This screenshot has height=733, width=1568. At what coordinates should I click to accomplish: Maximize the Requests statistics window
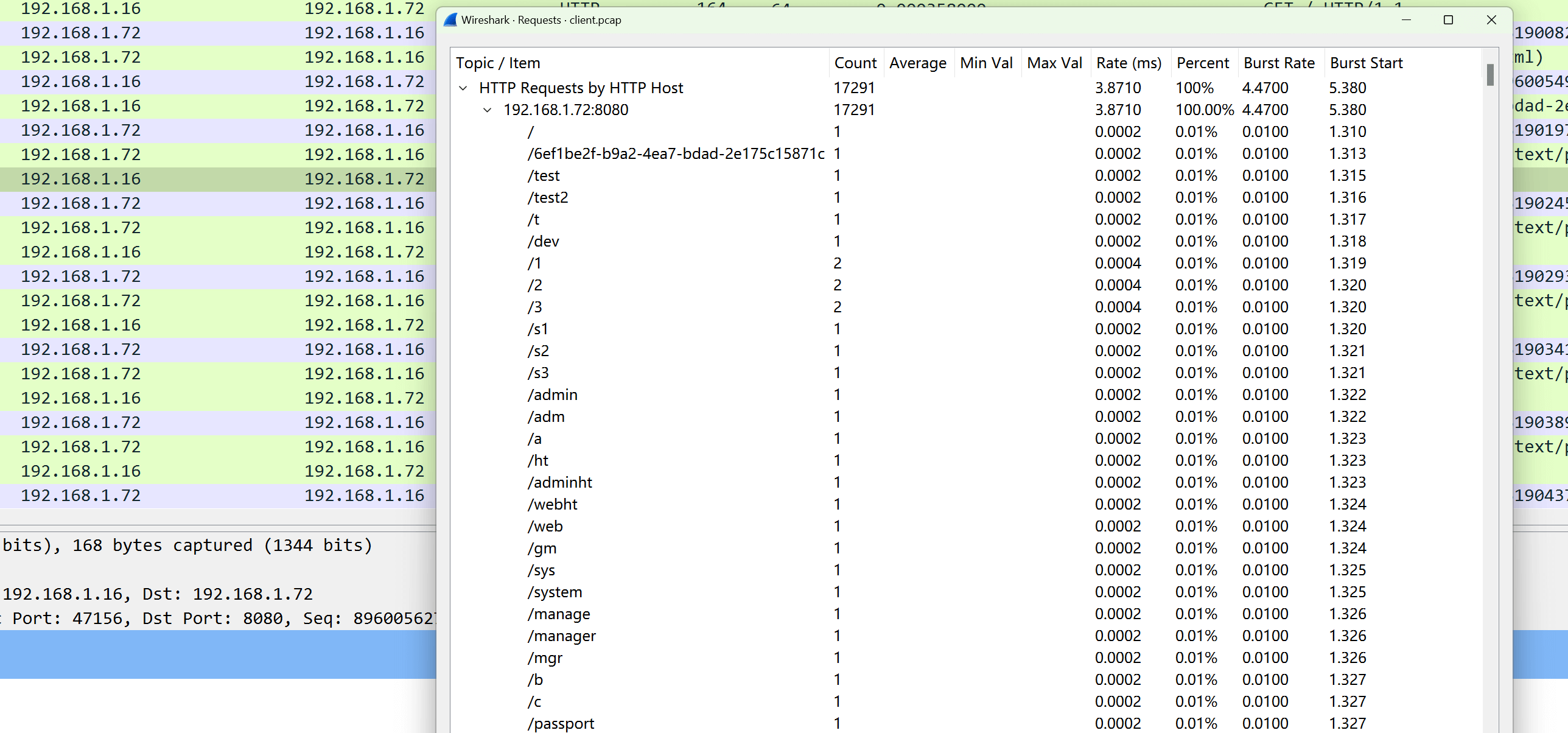(1448, 20)
